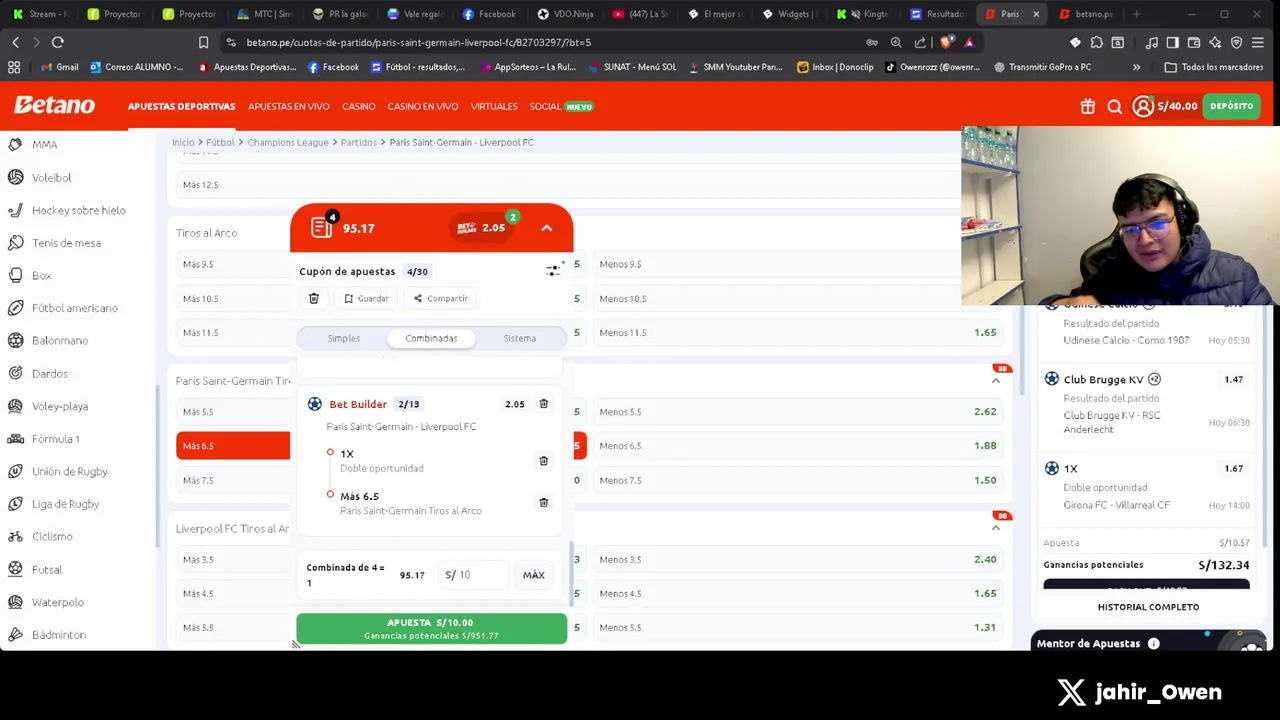Open Casino menu item
The height and width of the screenshot is (720, 1280).
tap(358, 106)
